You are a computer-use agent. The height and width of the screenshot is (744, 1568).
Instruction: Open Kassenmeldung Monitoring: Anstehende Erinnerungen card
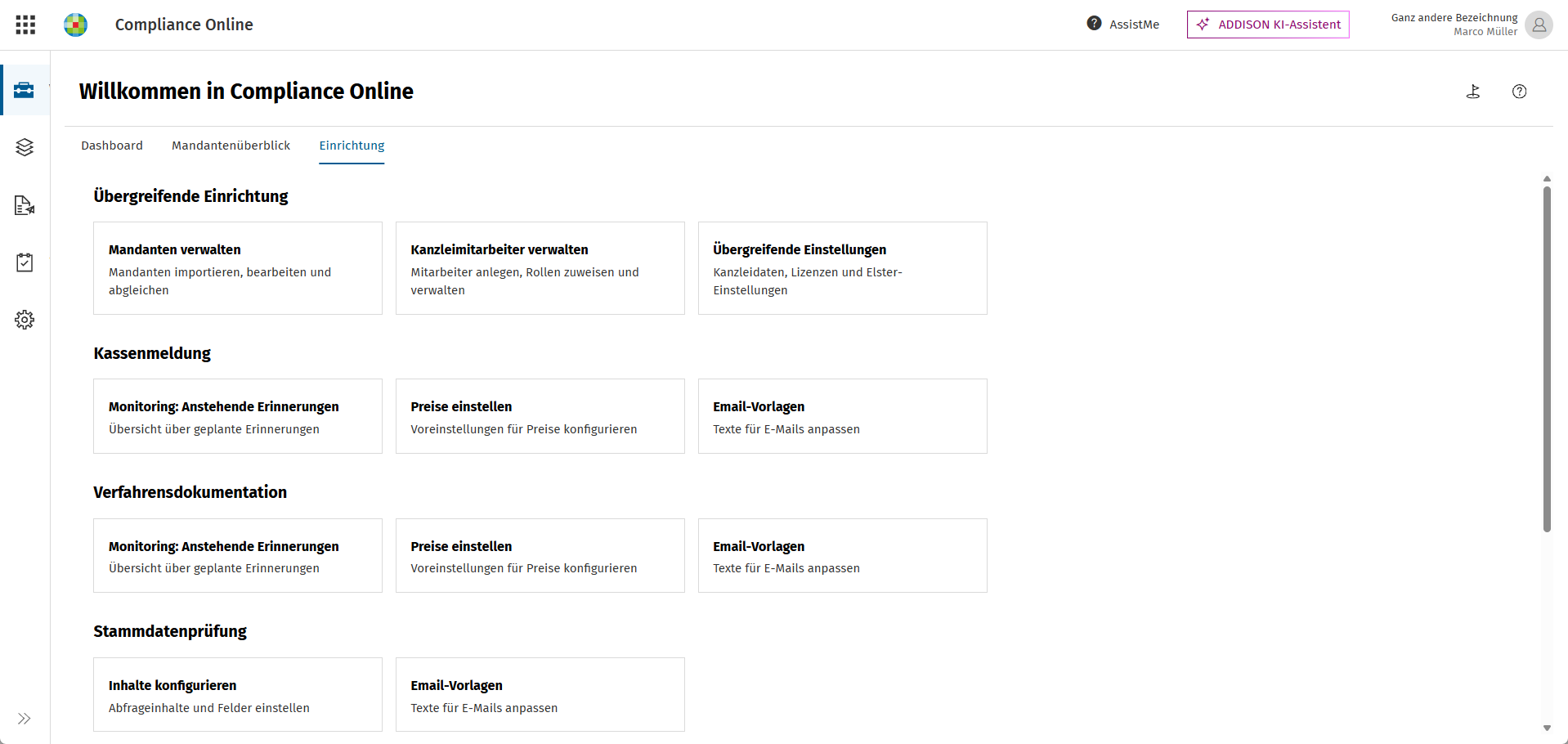pos(238,416)
